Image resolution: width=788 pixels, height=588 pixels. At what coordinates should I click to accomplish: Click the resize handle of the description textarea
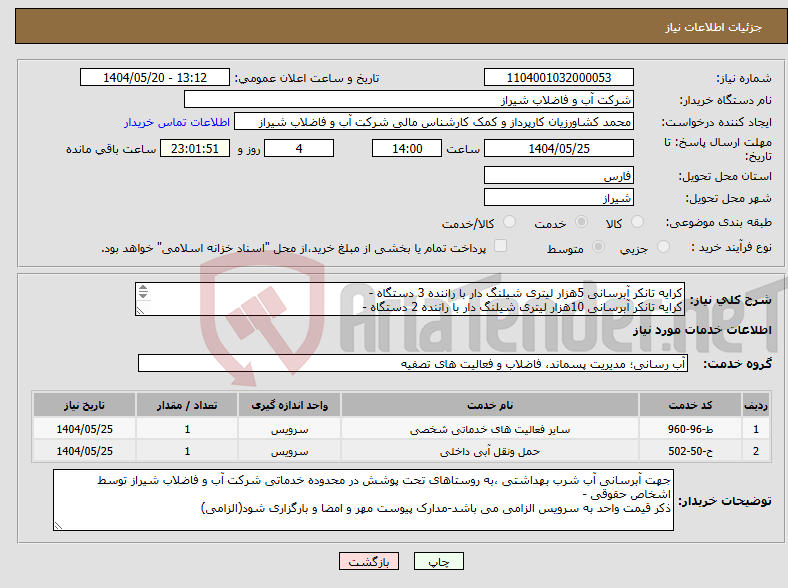tap(140, 311)
